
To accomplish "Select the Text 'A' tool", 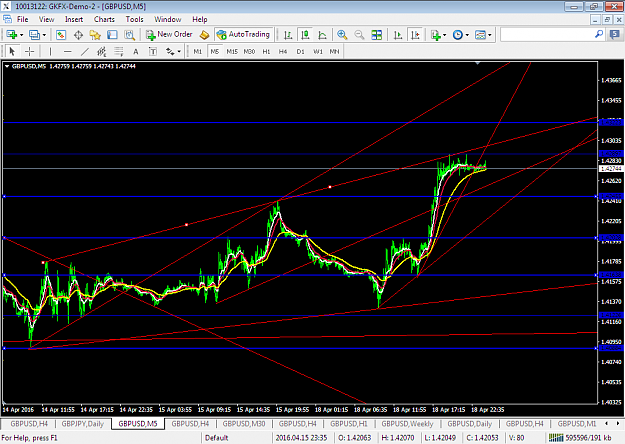I will point(136,51).
